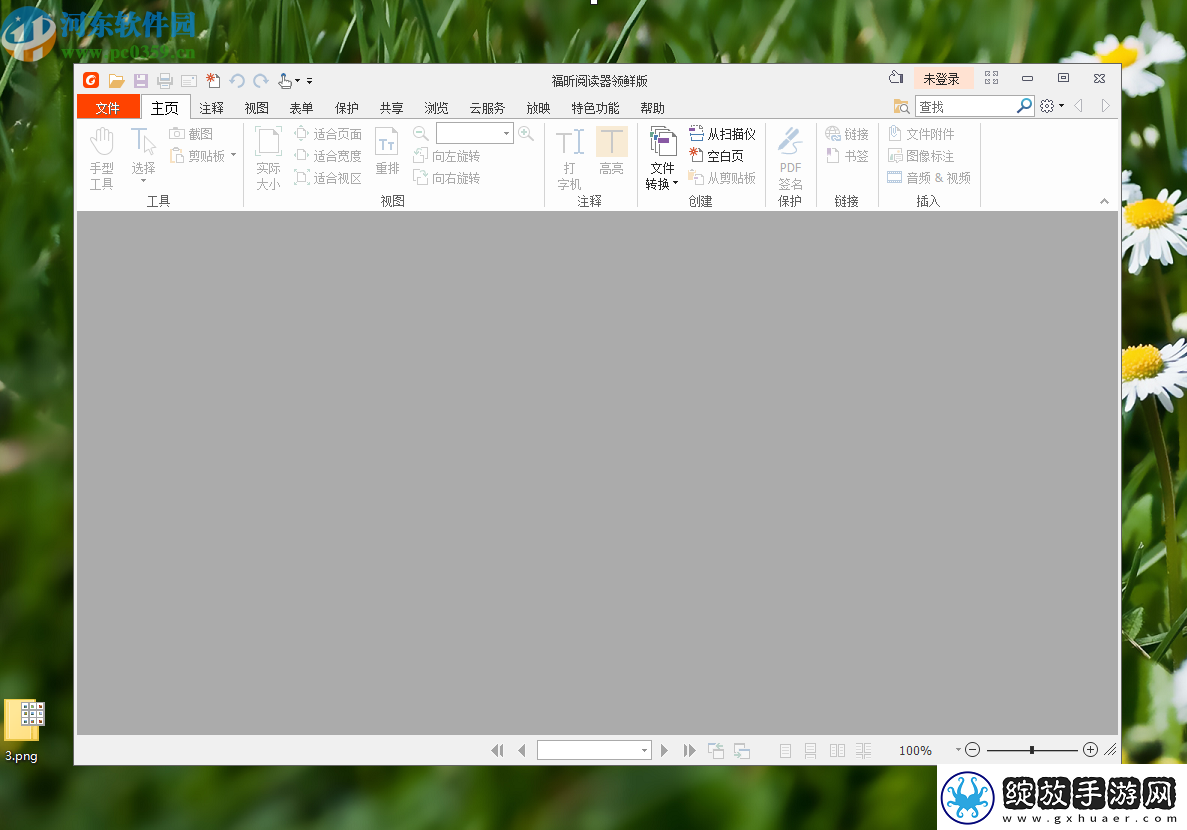This screenshot has width=1187, height=830.
Task: Add a 书签 bookmark
Action: coord(847,156)
